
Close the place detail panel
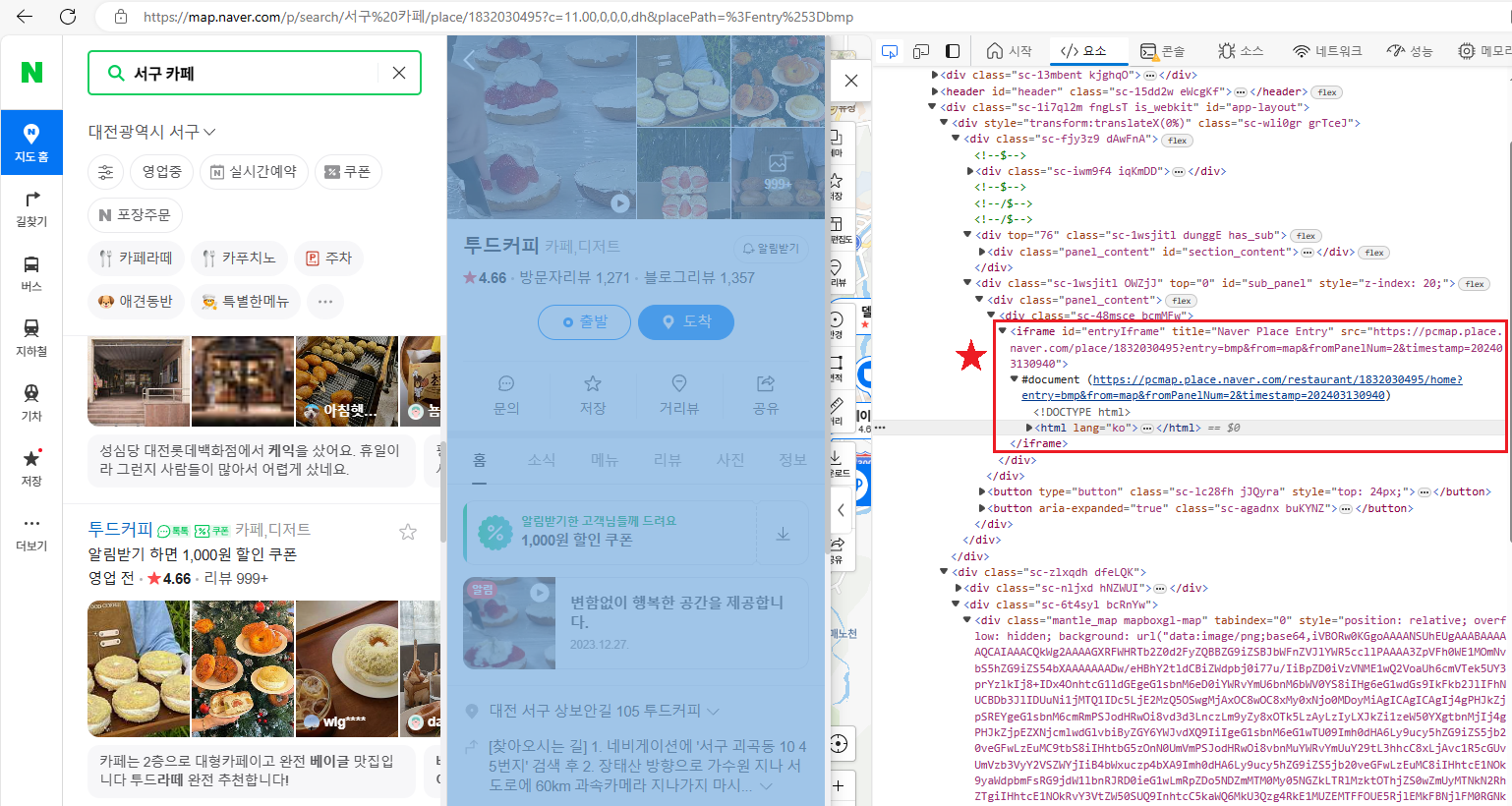click(851, 81)
